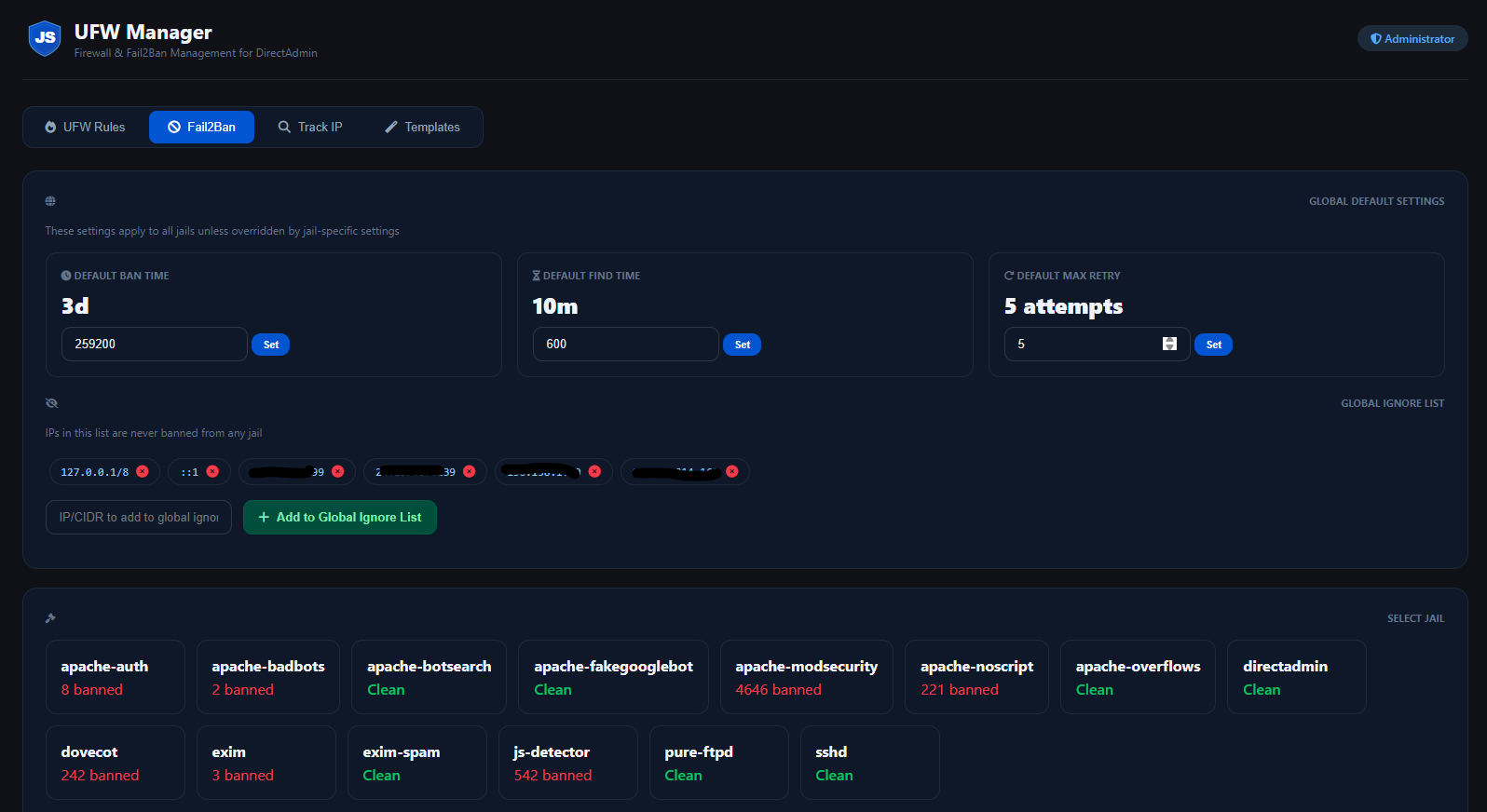The image size is (1487, 812).
Task: Click the UFW Manager shield logo
Action: pos(45,39)
